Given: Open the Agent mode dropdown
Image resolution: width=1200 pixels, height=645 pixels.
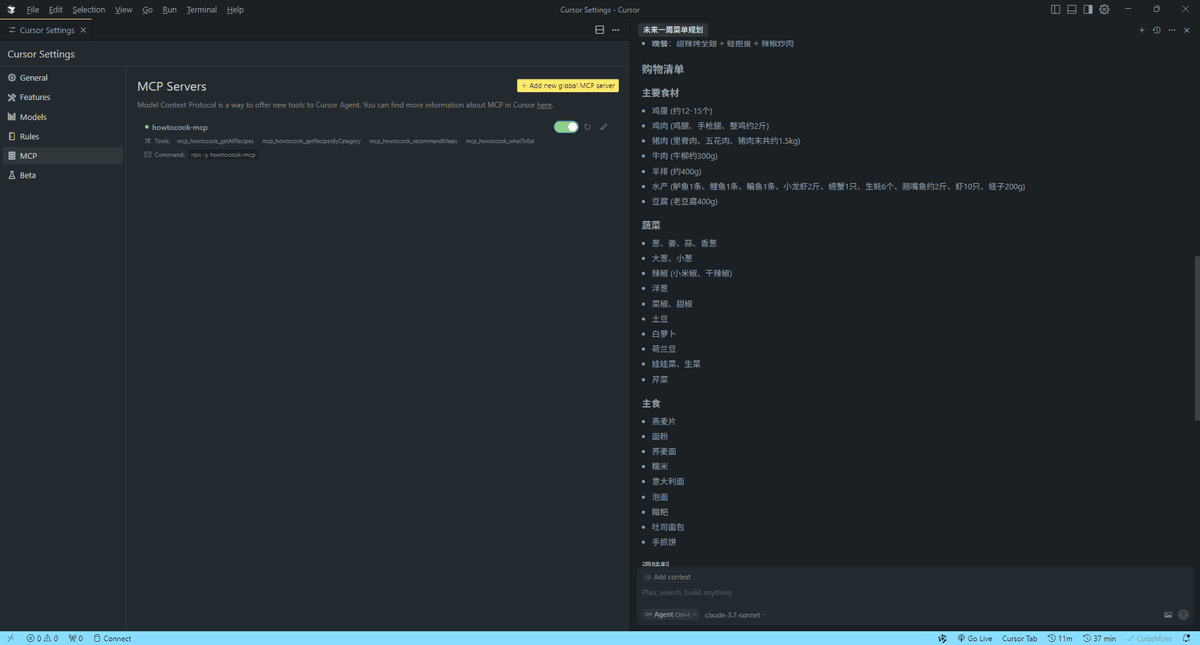Looking at the screenshot, I should (668, 615).
